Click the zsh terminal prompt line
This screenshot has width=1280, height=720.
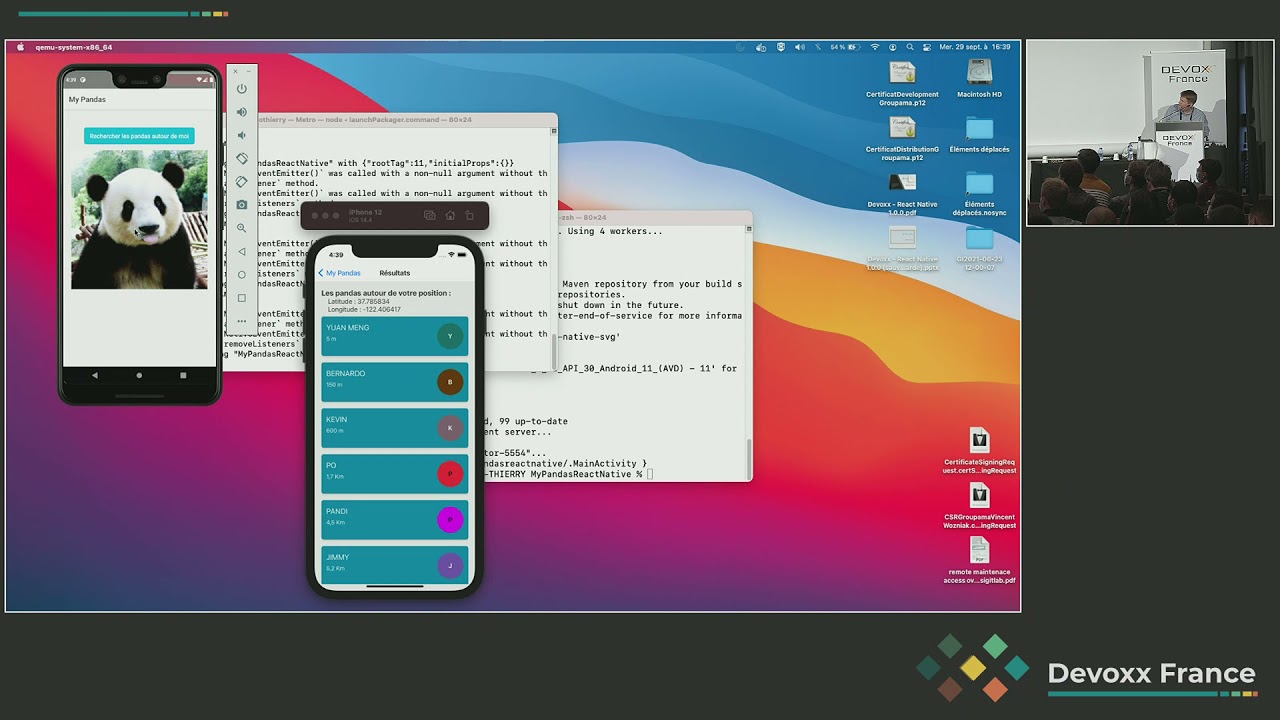(x=570, y=474)
